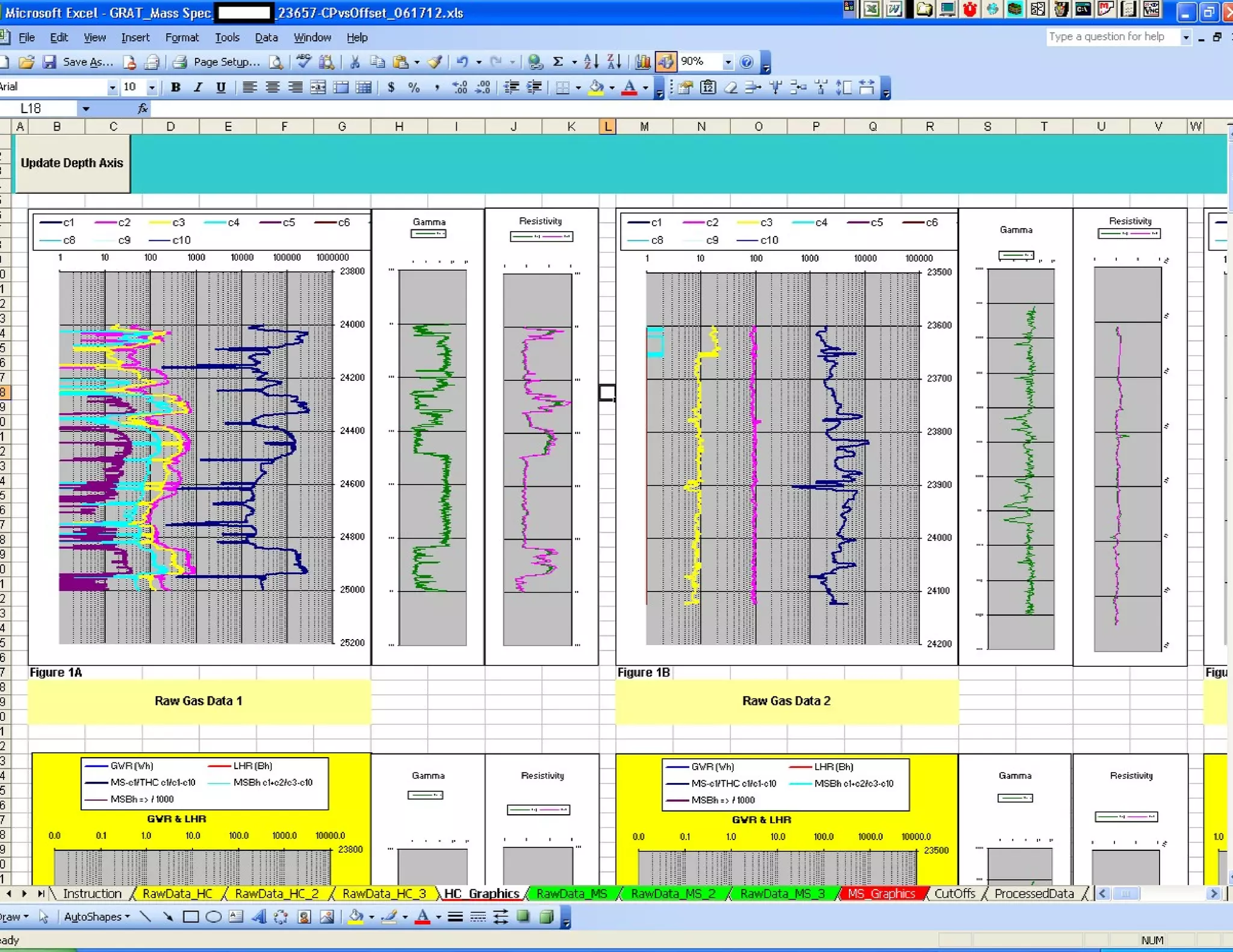Viewport: 1233px width, 952px height.
Task: Apply the yellow fill color swatch
Action: (596, 88)
